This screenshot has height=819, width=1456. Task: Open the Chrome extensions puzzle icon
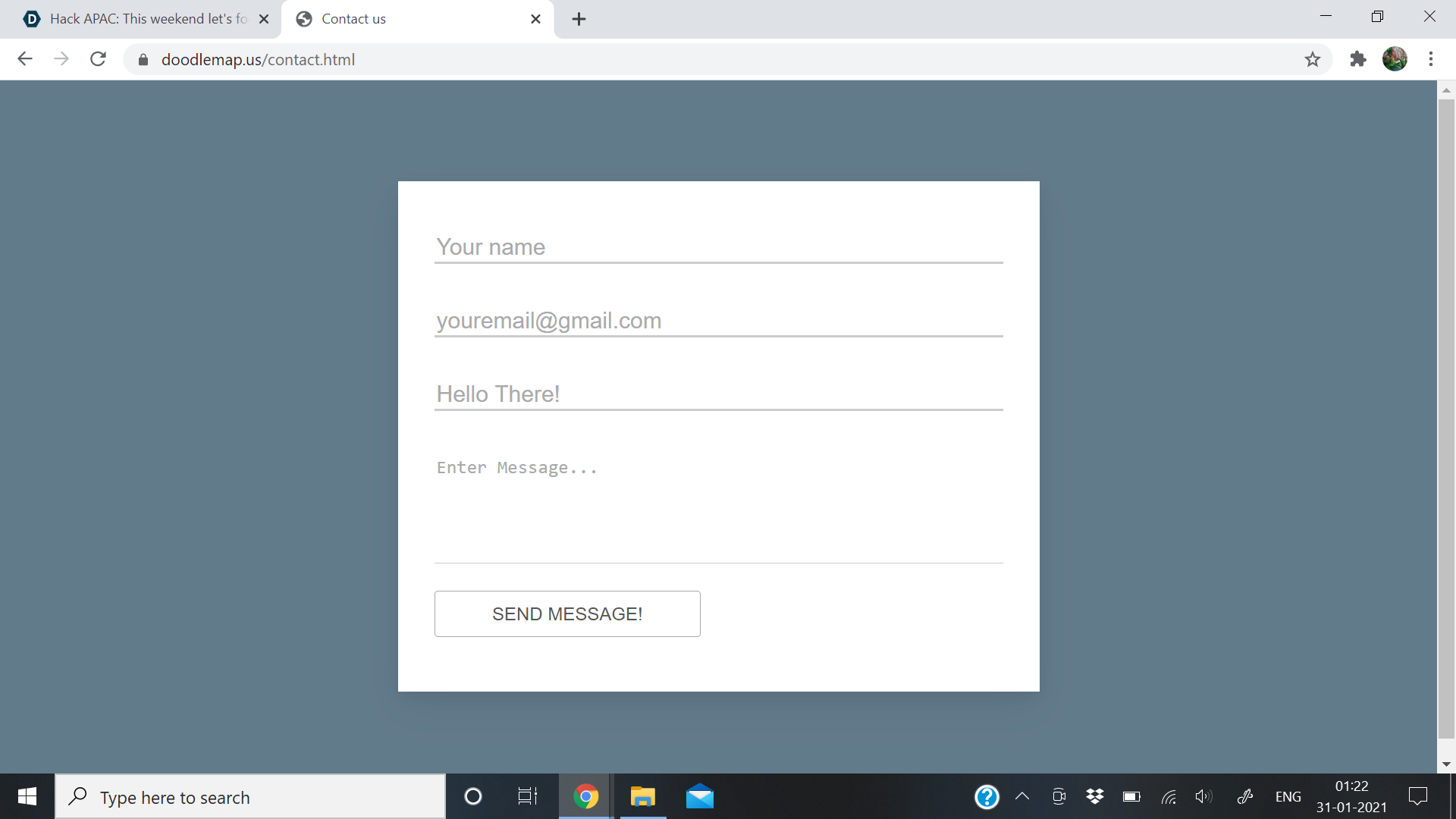(1358, 59)
